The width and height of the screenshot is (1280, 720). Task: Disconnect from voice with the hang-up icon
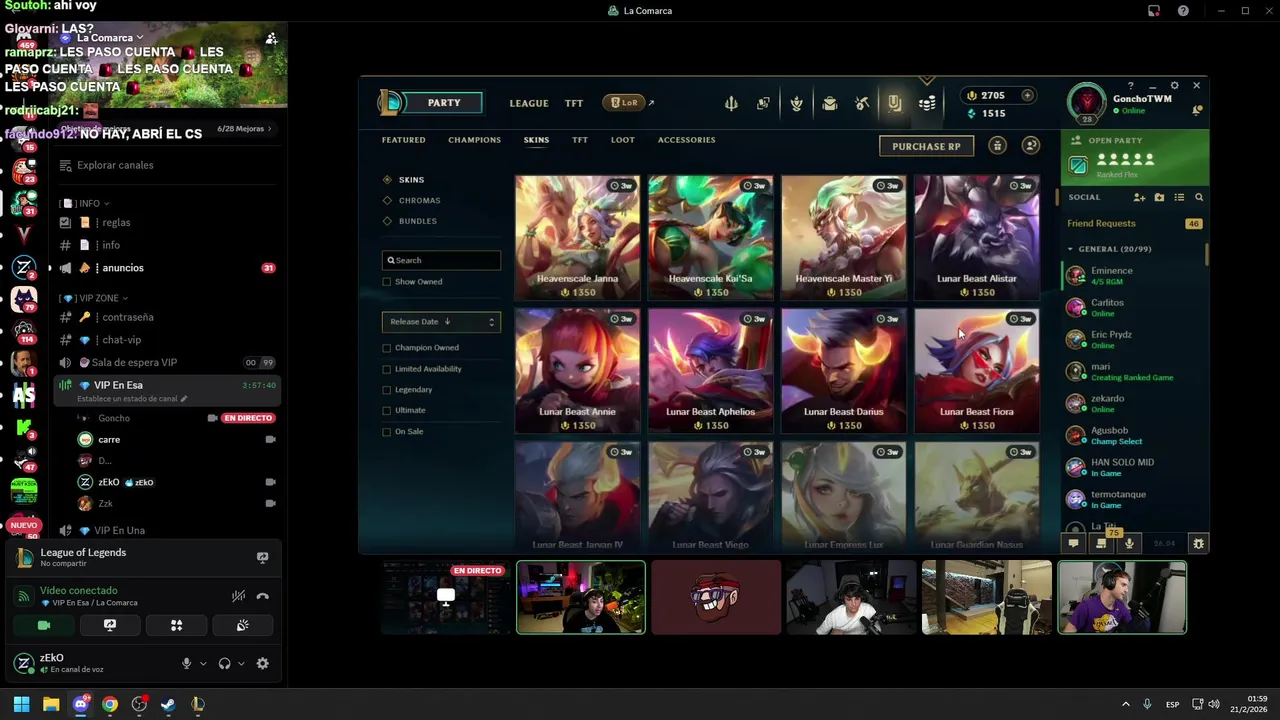tap(262, 596)
